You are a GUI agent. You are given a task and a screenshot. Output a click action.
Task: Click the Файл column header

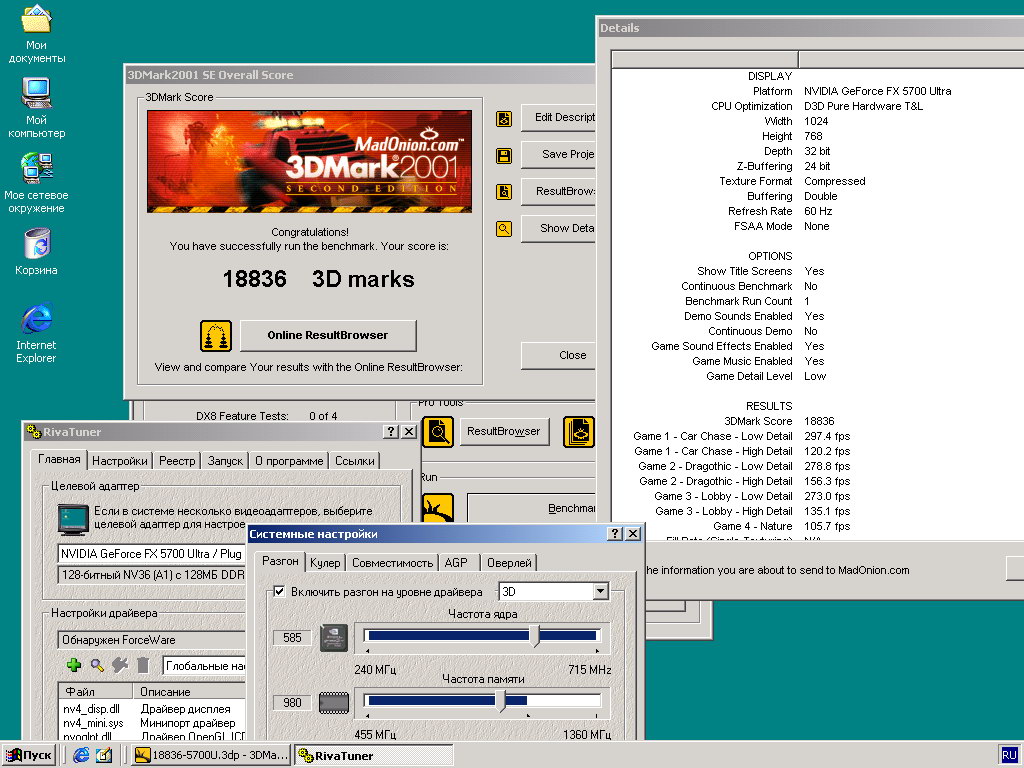click(97, 692)
